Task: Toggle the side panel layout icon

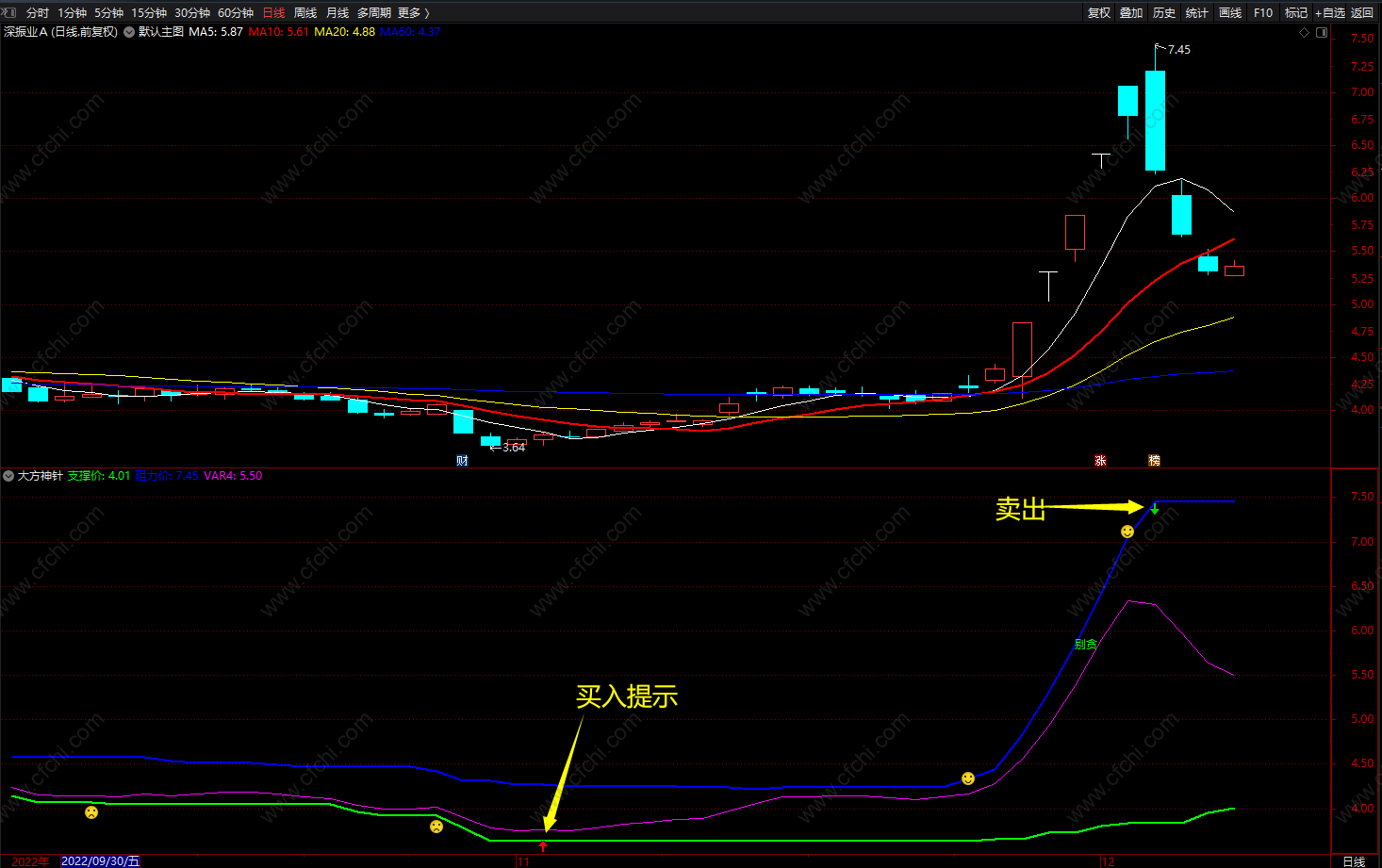Action: pos(1322,32)
